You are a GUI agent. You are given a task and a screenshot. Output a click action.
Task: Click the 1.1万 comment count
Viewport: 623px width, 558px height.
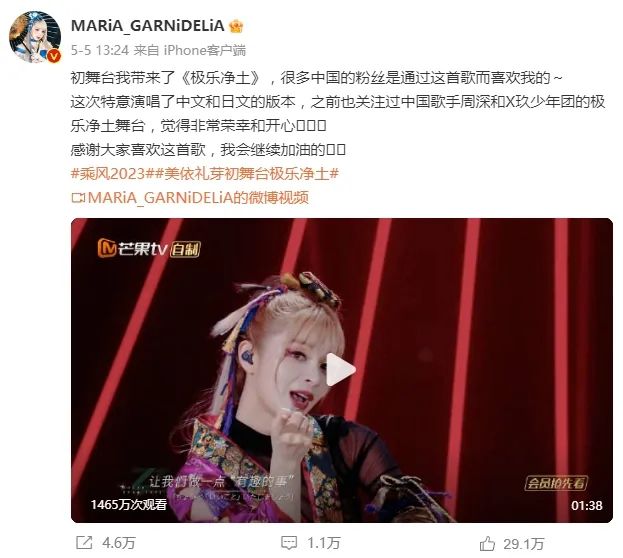pyautogui.click(x=324, y=543)
